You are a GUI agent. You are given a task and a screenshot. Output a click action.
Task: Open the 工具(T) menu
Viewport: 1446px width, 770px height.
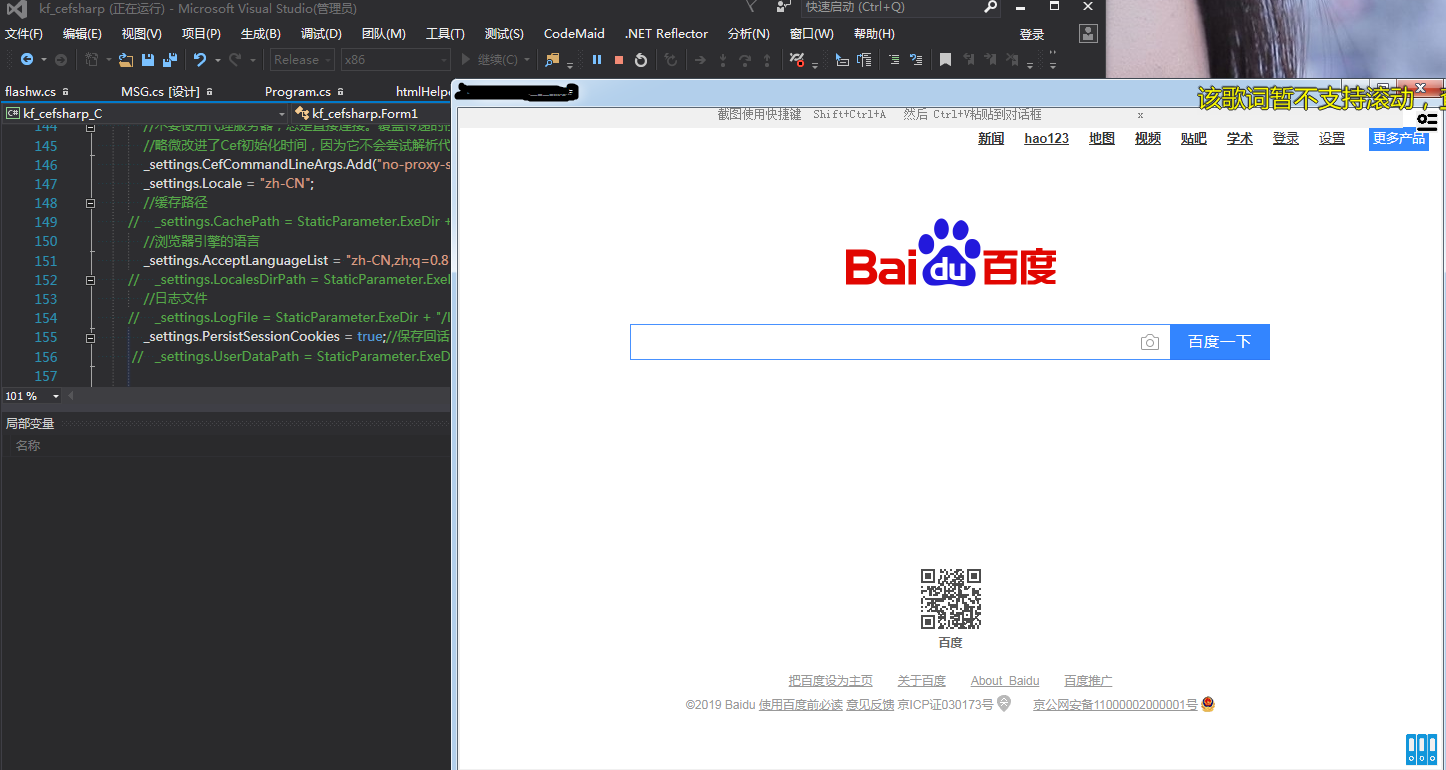pos(445,34)
